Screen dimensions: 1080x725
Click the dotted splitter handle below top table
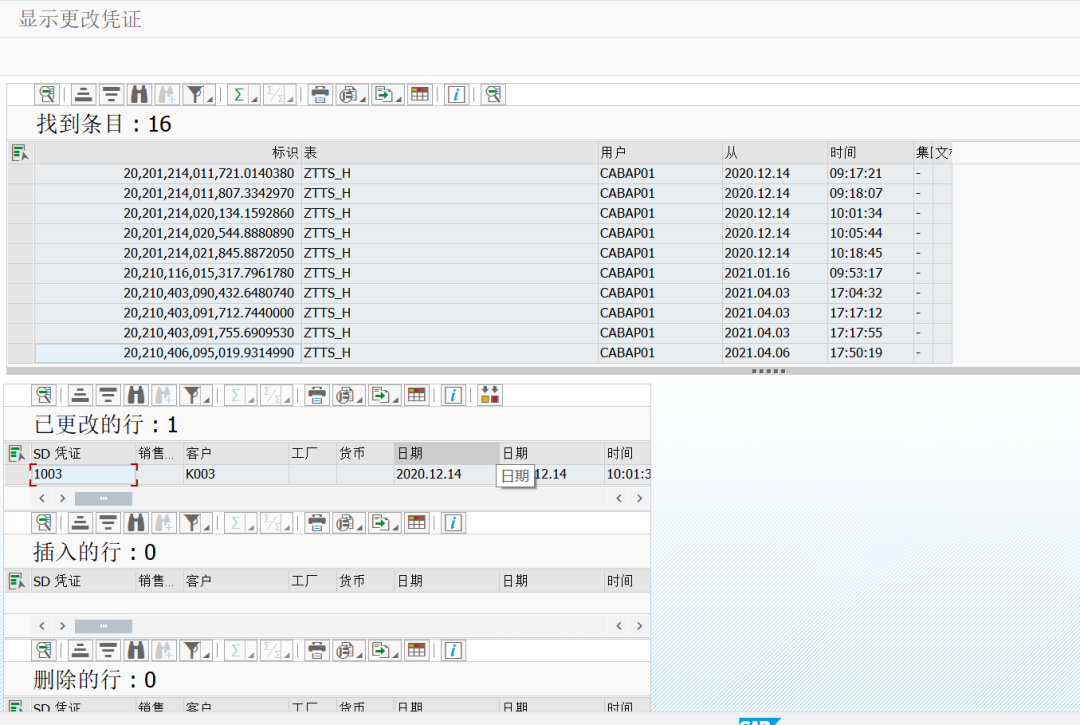click(768, 371)
